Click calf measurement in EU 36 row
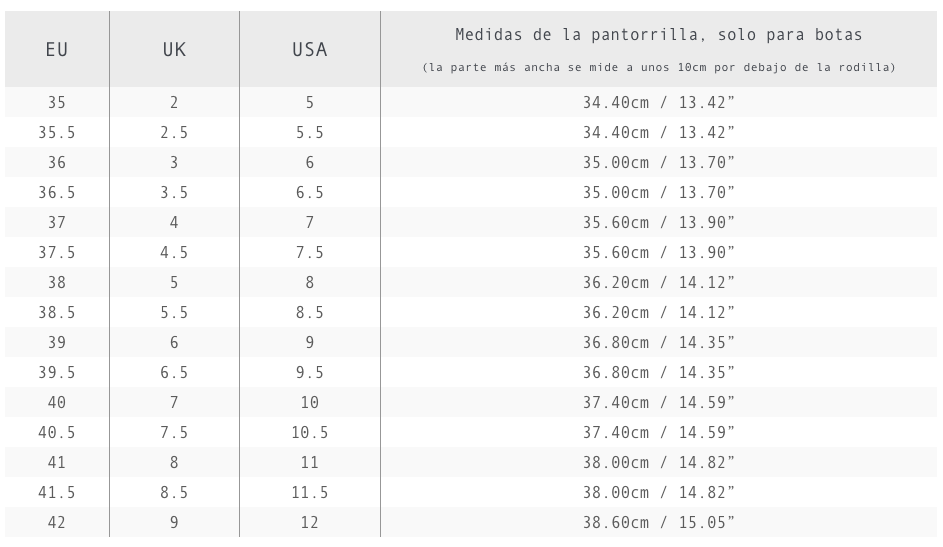943x547 pixels. [659, 162]
